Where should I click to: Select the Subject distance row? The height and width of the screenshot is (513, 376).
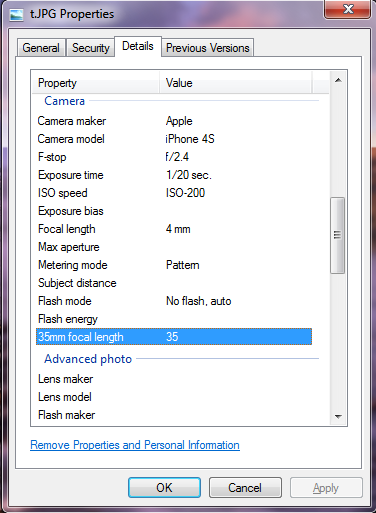point(174,283)
